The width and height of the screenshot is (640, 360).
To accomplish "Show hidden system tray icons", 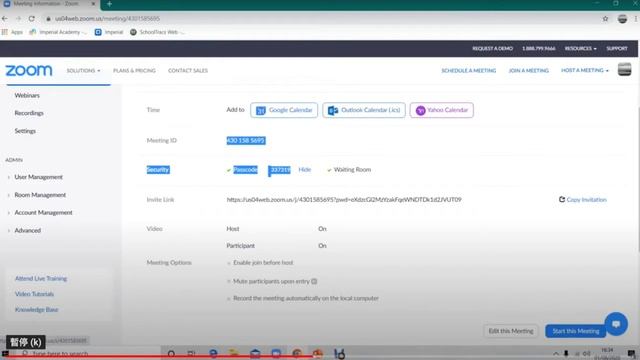I will click(556, 353).
